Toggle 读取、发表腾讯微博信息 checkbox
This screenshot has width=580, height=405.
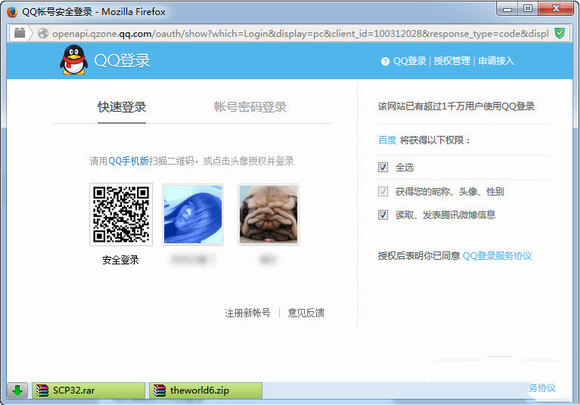pyautogui.click(x=383, y=215)
